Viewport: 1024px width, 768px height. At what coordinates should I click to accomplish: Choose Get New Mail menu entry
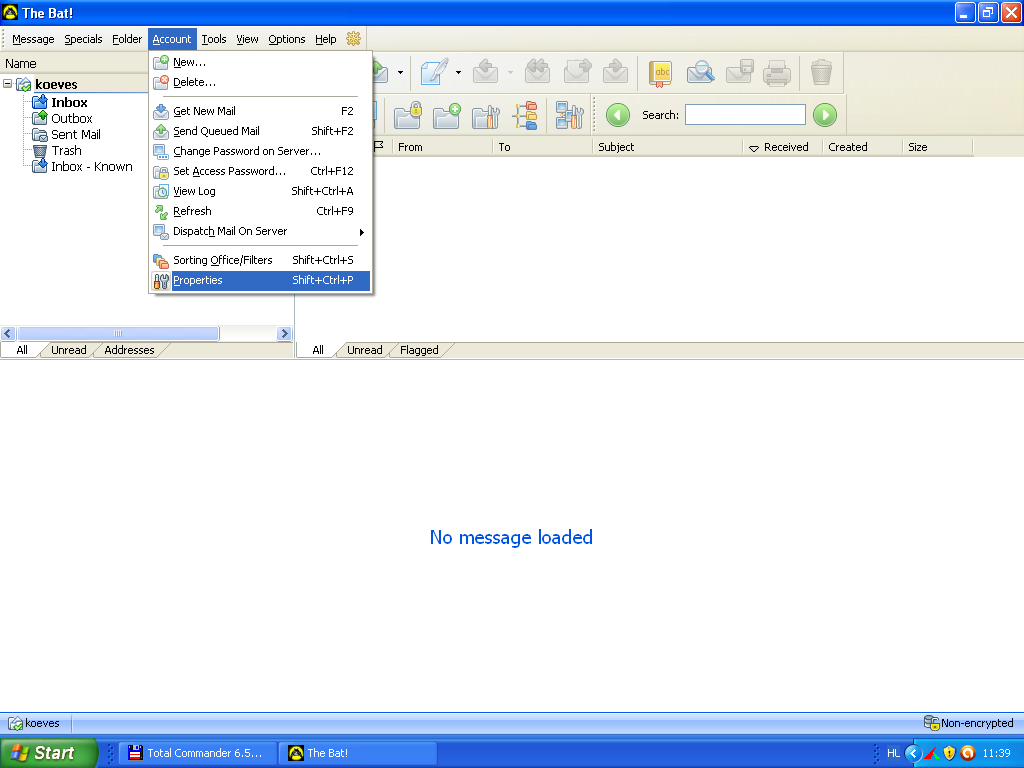tap(261, 112)
